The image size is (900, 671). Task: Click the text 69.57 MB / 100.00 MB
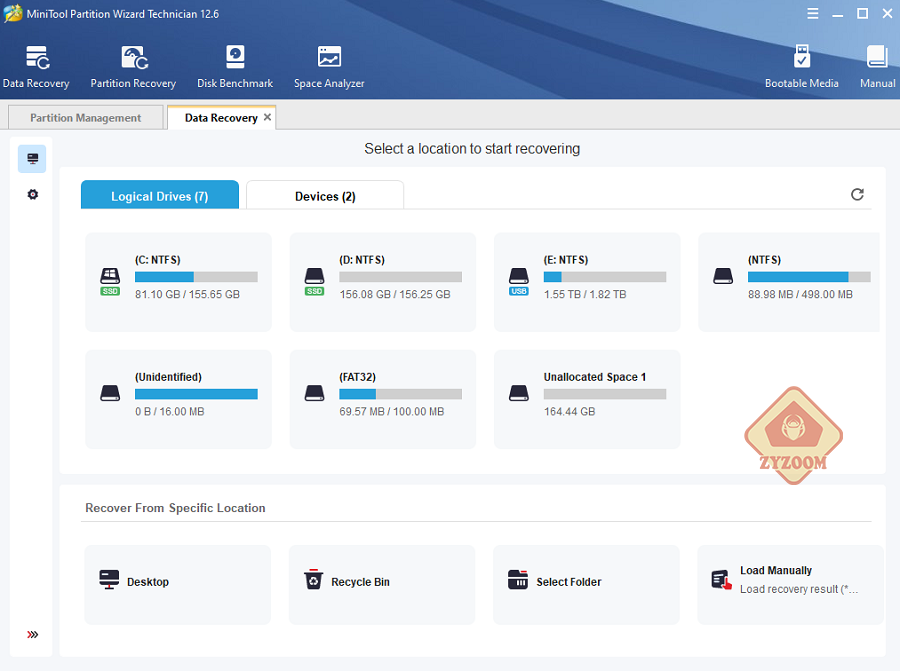pyautogui.click(x=391, y=412)
